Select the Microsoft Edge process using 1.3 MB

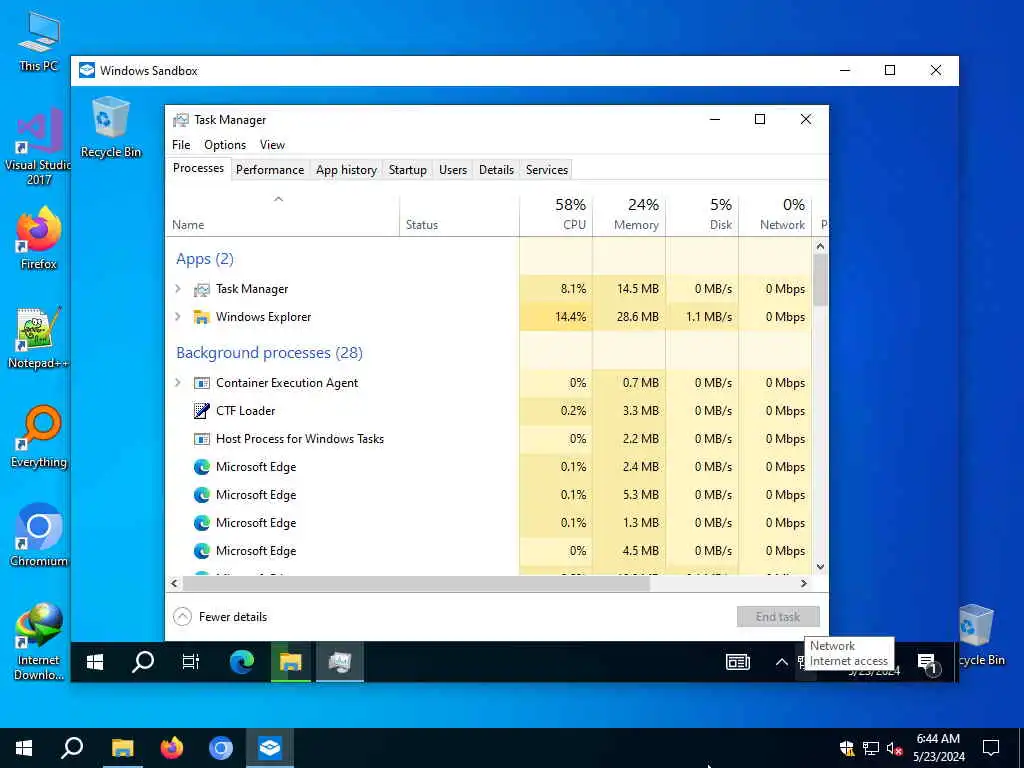tap(488, 523)
